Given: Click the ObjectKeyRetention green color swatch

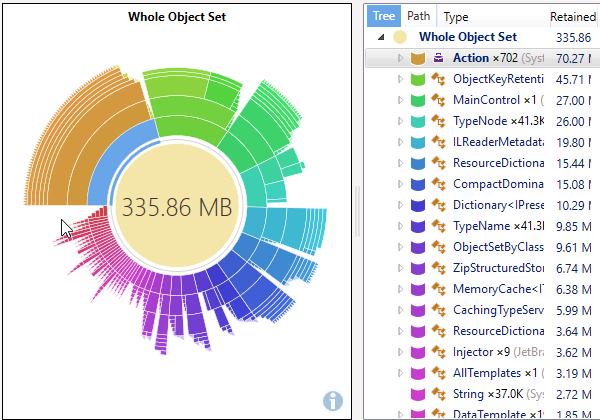Looking at the screenshot, I should tap(418, 79).
